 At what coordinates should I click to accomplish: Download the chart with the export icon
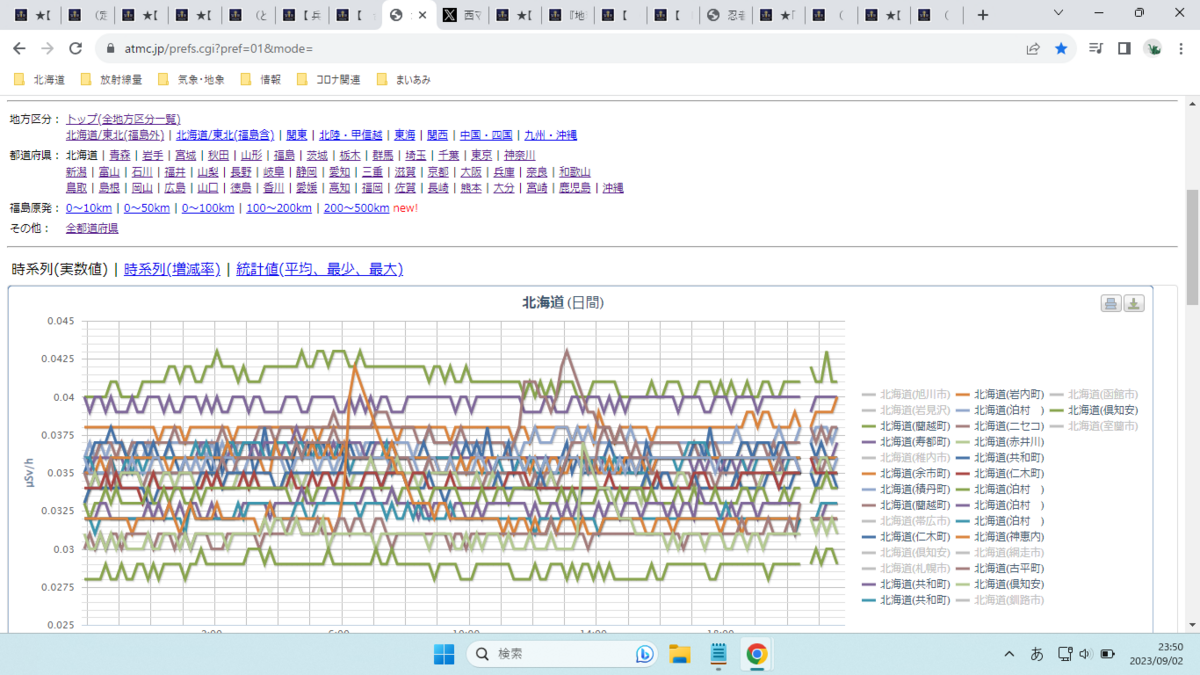pyautogui.click(x=1134, y=304)
